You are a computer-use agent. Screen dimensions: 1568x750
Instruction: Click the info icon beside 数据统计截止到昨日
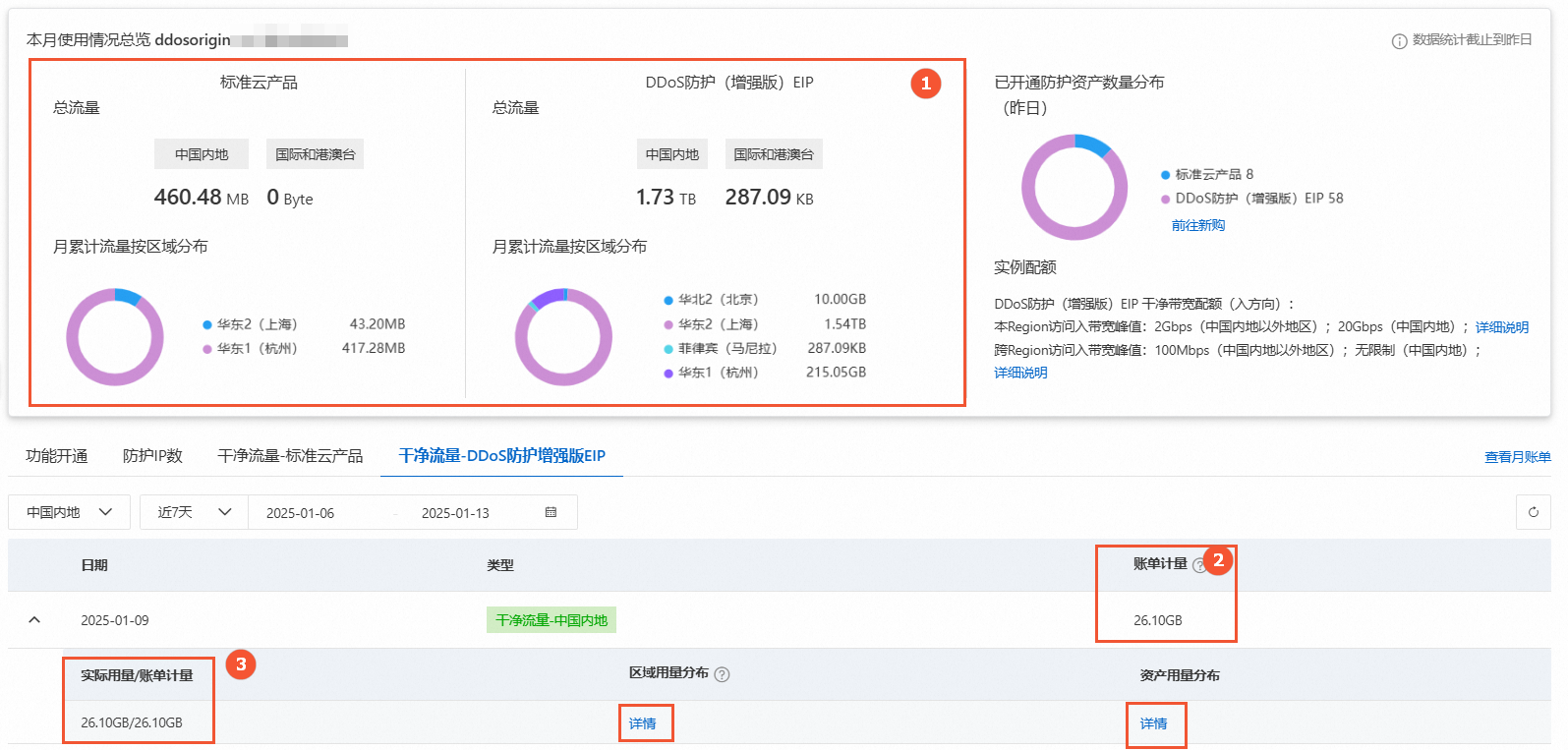click(x=1399, y=41)
